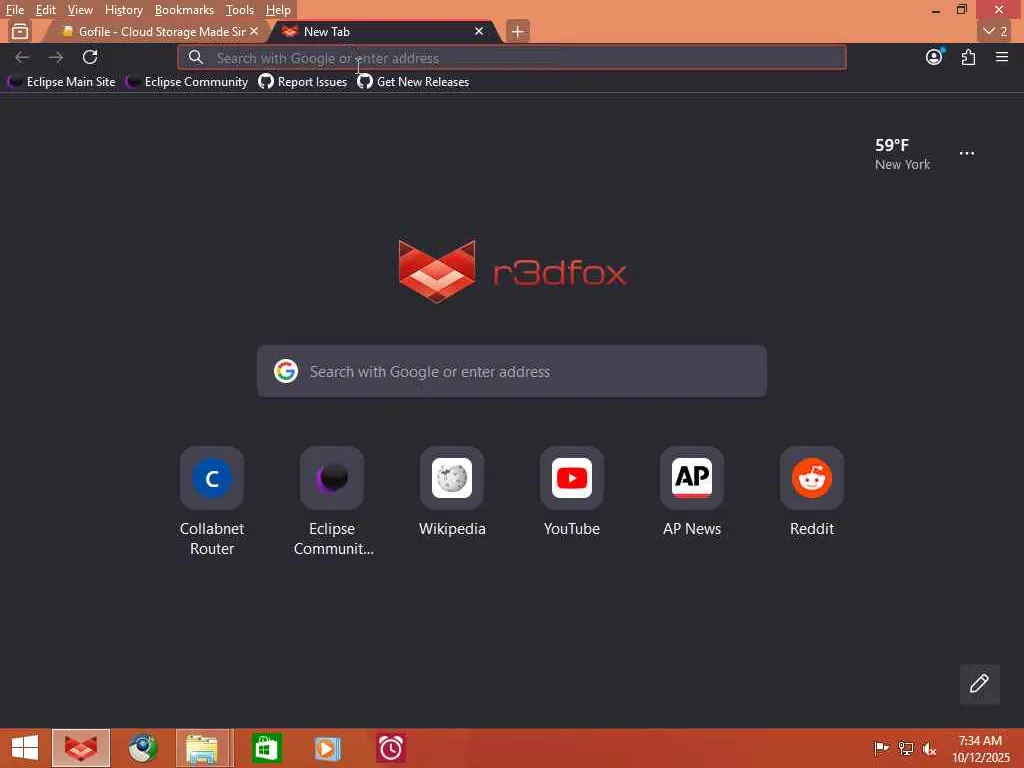Open AP News shortcut tile
This screenshot has width=1024, height=768.
tap(692, 492)
